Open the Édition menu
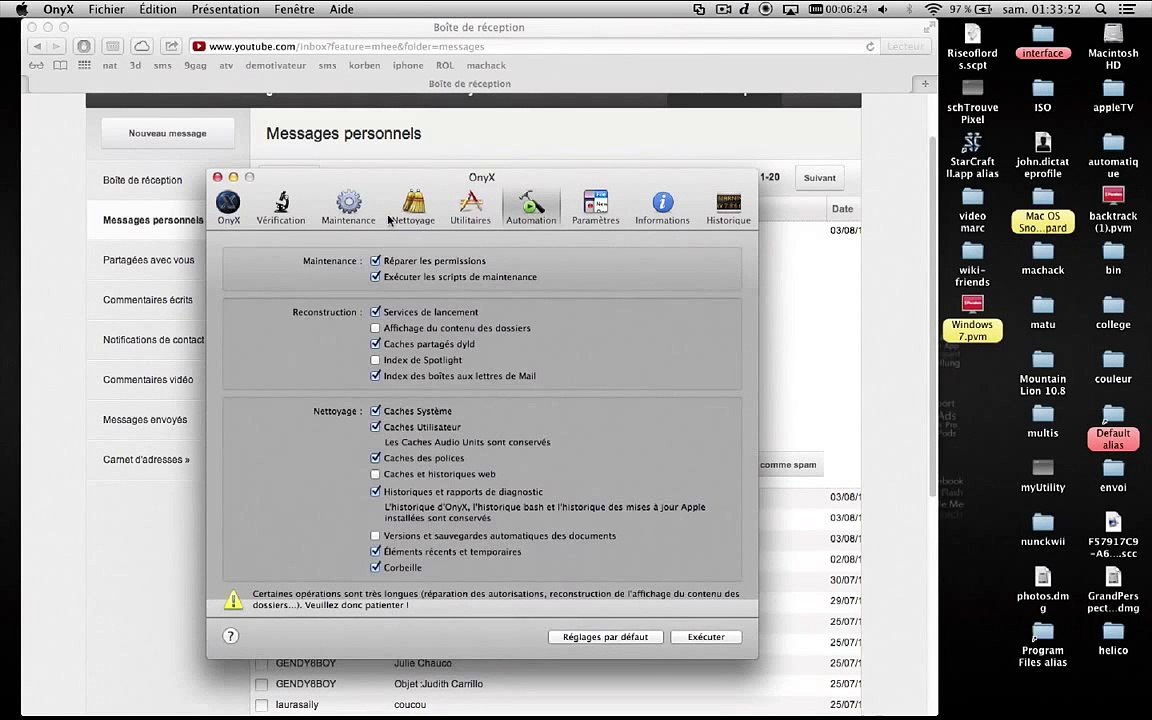Viewport: 1152px width, 720px height. click(x=158, y=9)
